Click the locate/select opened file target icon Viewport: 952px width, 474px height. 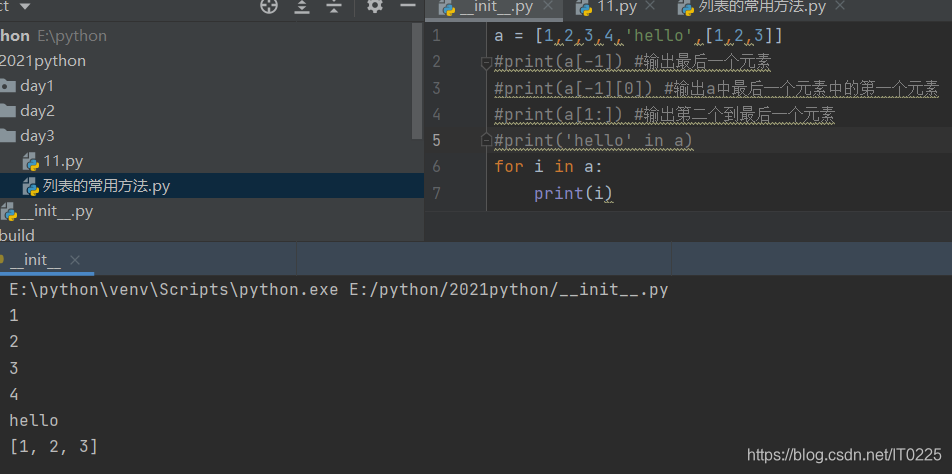tap(268, 7)
